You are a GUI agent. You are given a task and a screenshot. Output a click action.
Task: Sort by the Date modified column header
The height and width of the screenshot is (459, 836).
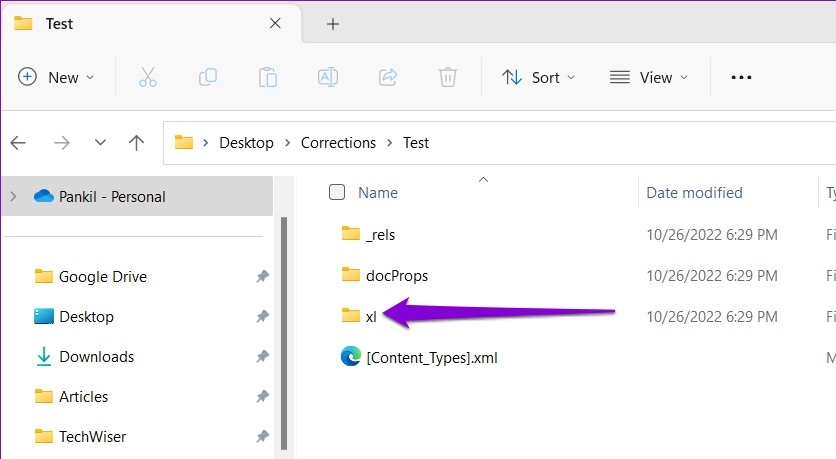coord(694,192)
